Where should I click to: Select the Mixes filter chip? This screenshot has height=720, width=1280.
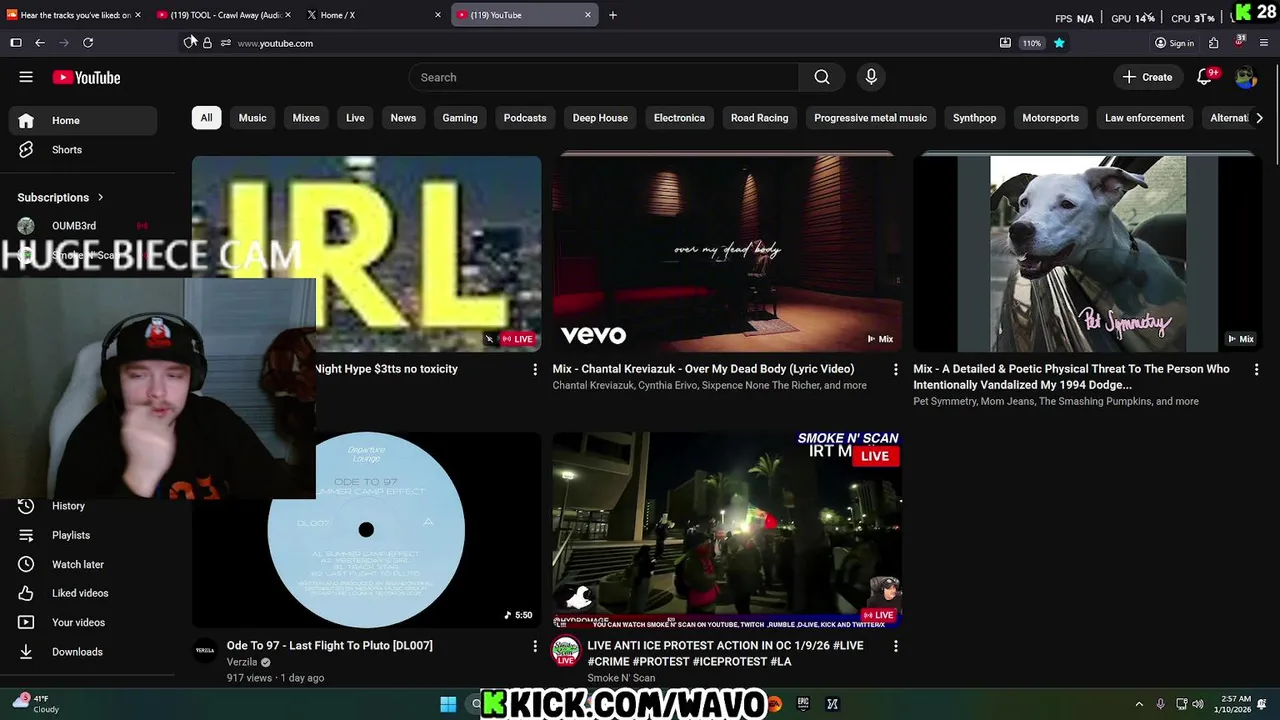(x=306, y=118)
